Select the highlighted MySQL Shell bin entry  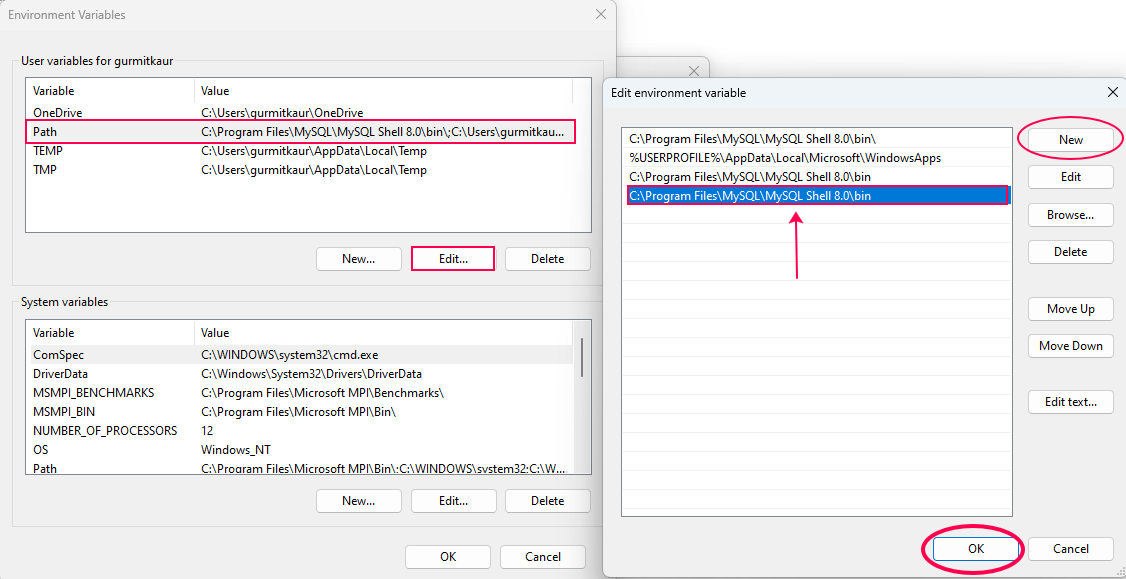750,196
